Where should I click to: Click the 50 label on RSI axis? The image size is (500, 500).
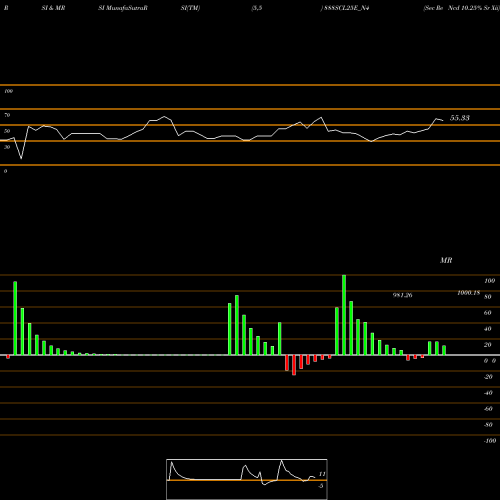(x=7, y=131)
